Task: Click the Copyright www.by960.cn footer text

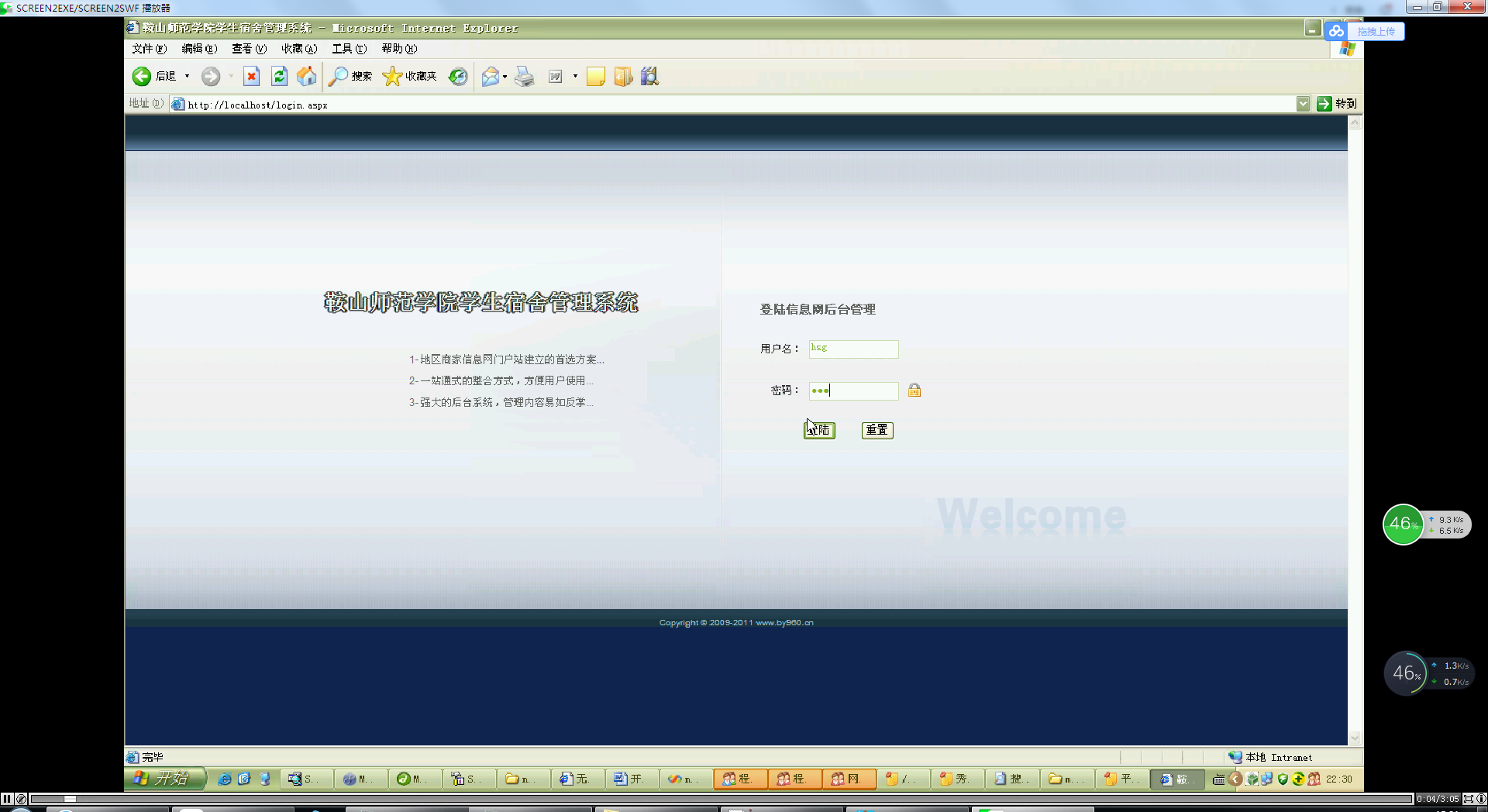Action: point(736,622)
